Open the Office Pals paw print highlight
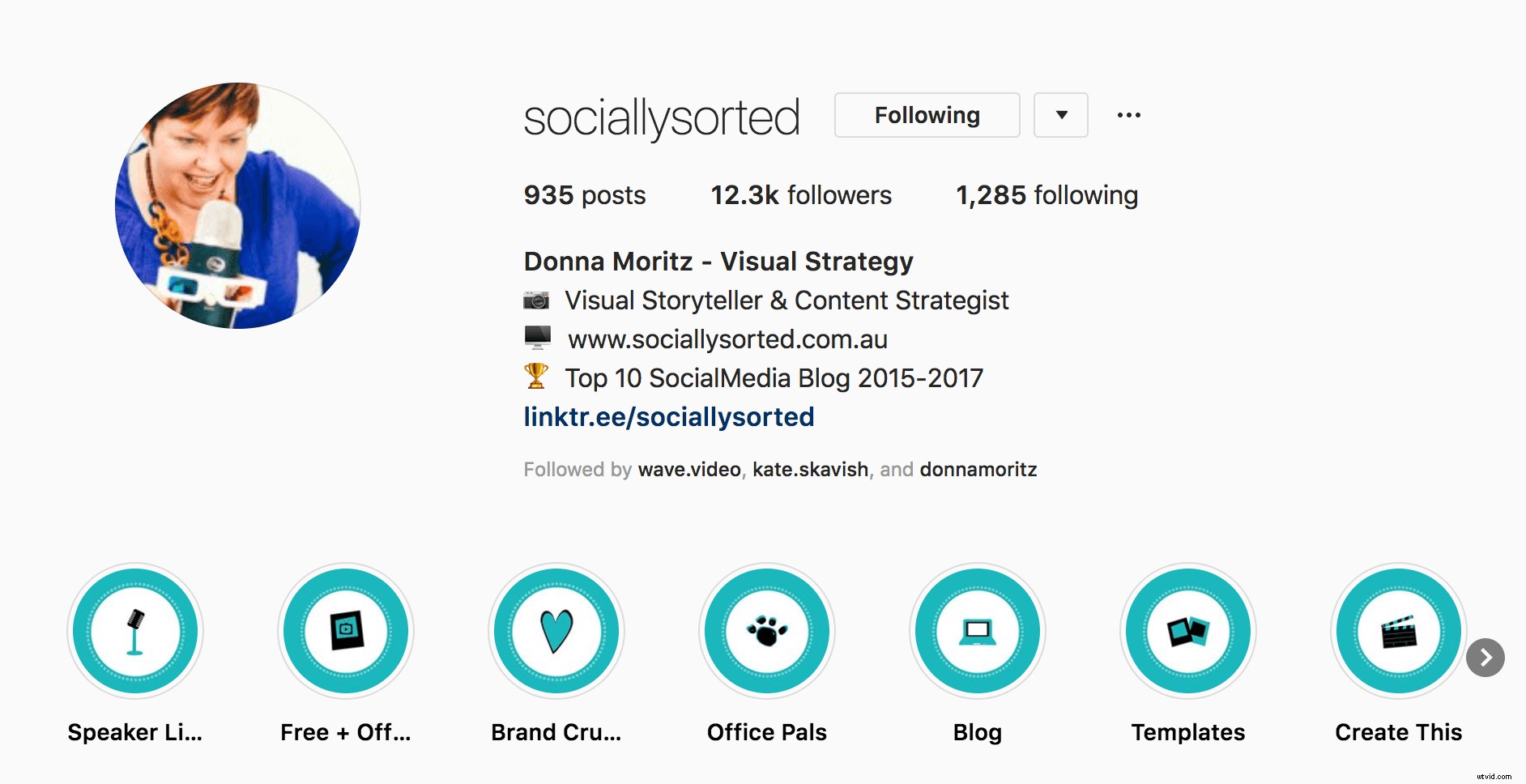The width and height of the screenshot is (1526, 784). [766, 632]
